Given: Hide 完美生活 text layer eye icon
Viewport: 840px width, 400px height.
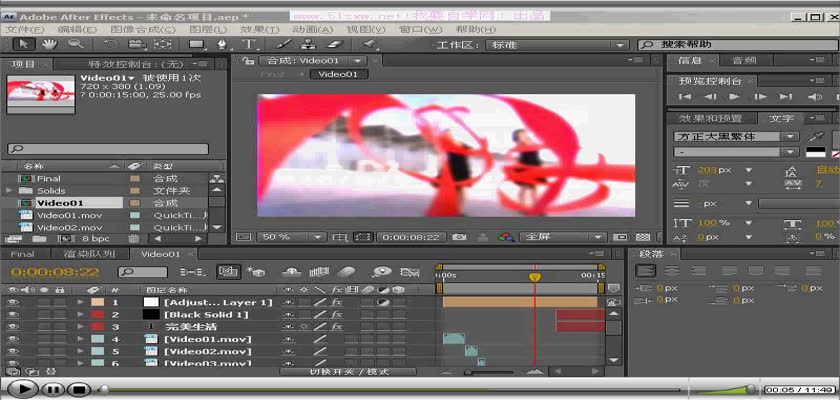Looking at the screenshot, I should (11, 327).
